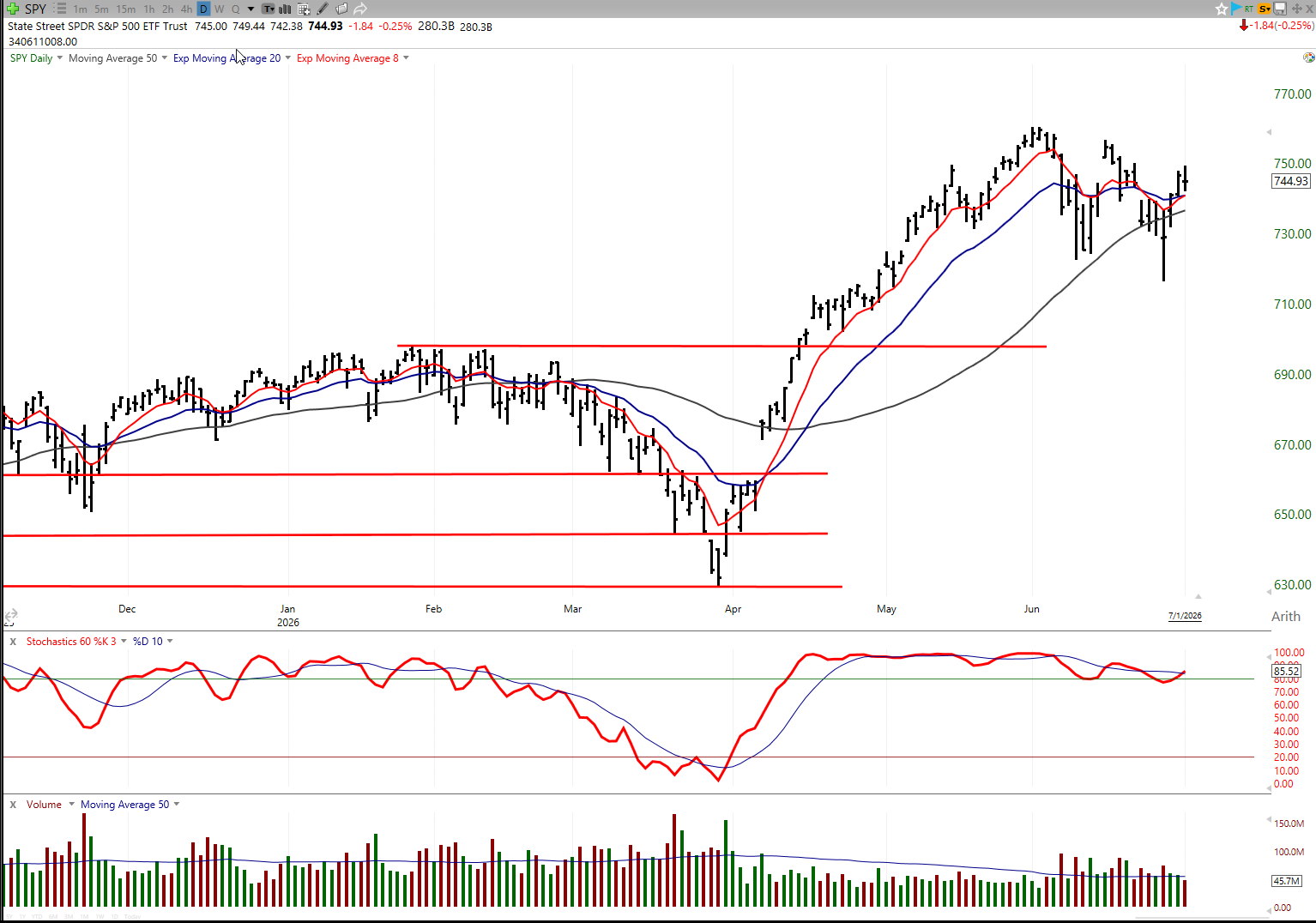Viewport: 1316px width, 923px height.
Task: Click the share arrow icon
Action: (360, 9)
